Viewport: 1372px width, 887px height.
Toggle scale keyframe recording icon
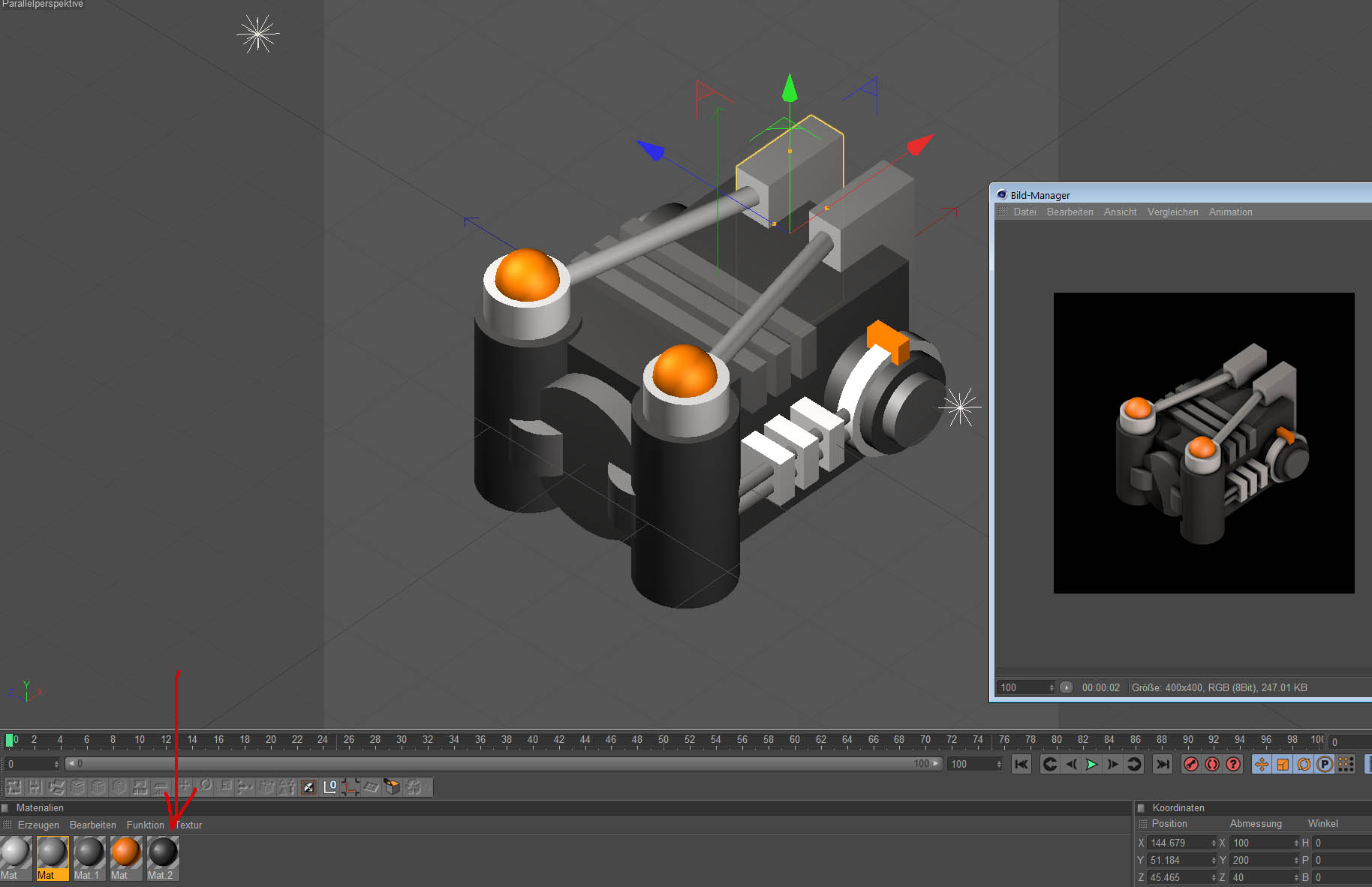pos(1283,764)
